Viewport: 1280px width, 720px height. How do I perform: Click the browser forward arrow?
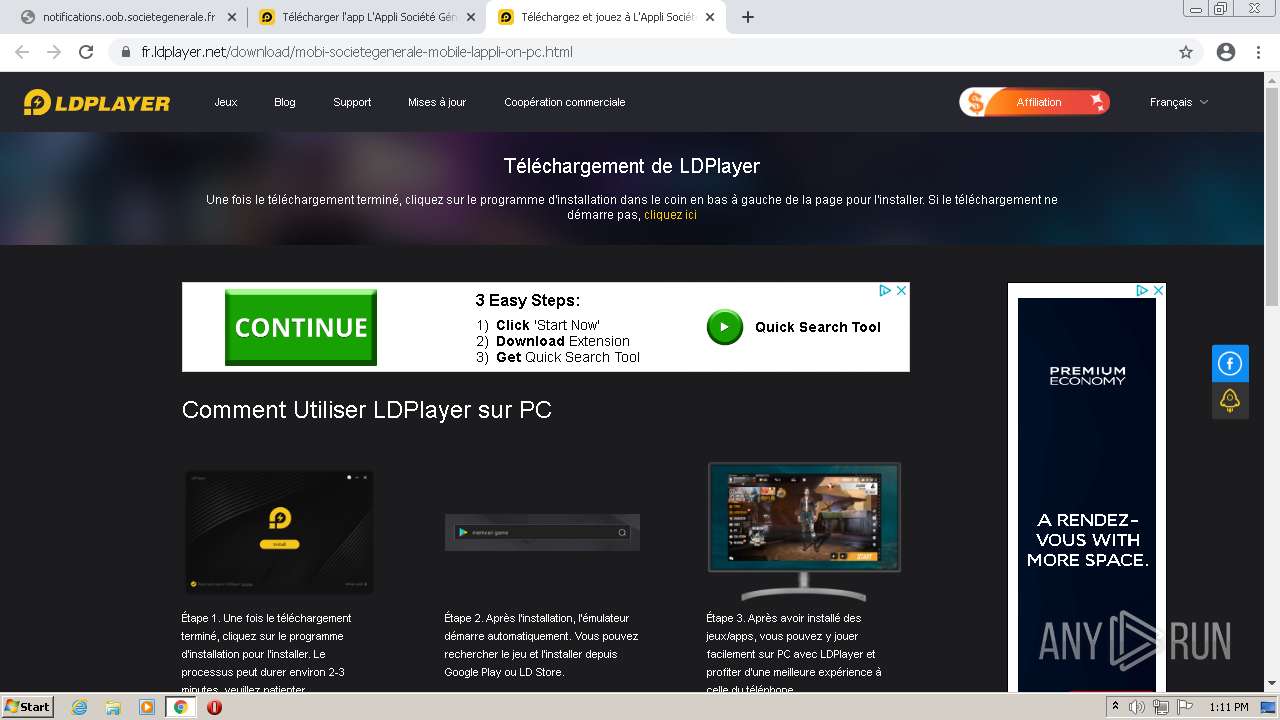click(x=54, y=52)
